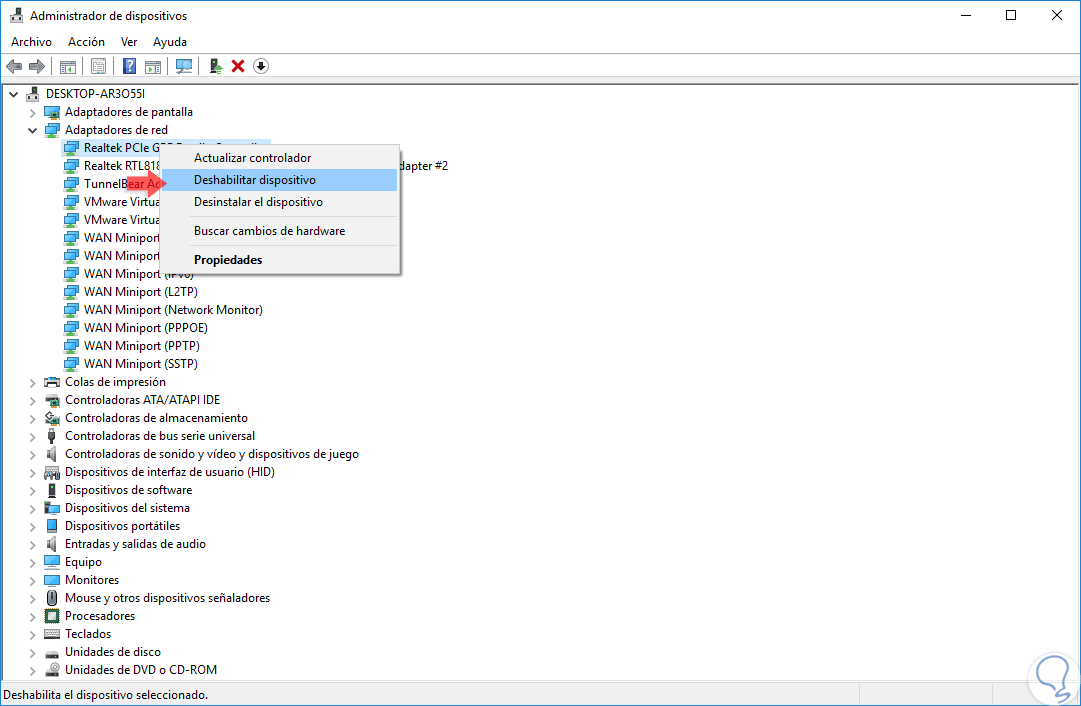
Task: Click the forward navigation arrow icon
Action: click(37, 66)
